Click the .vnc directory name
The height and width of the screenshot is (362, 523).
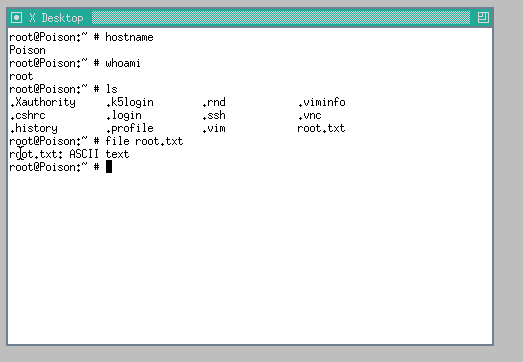(x=310, y=115)
